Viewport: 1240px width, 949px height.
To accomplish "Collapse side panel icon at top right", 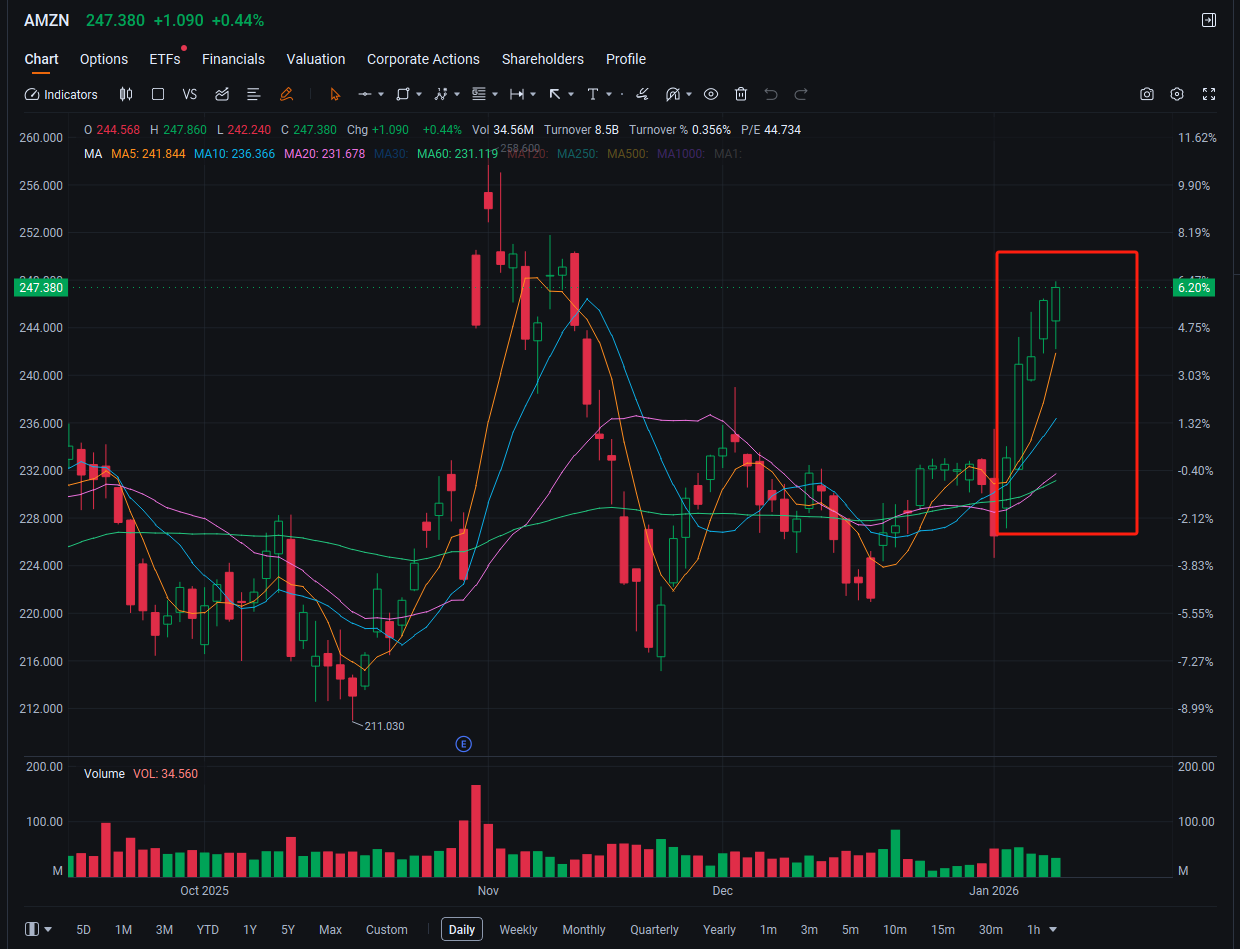I will point(1208,20).
